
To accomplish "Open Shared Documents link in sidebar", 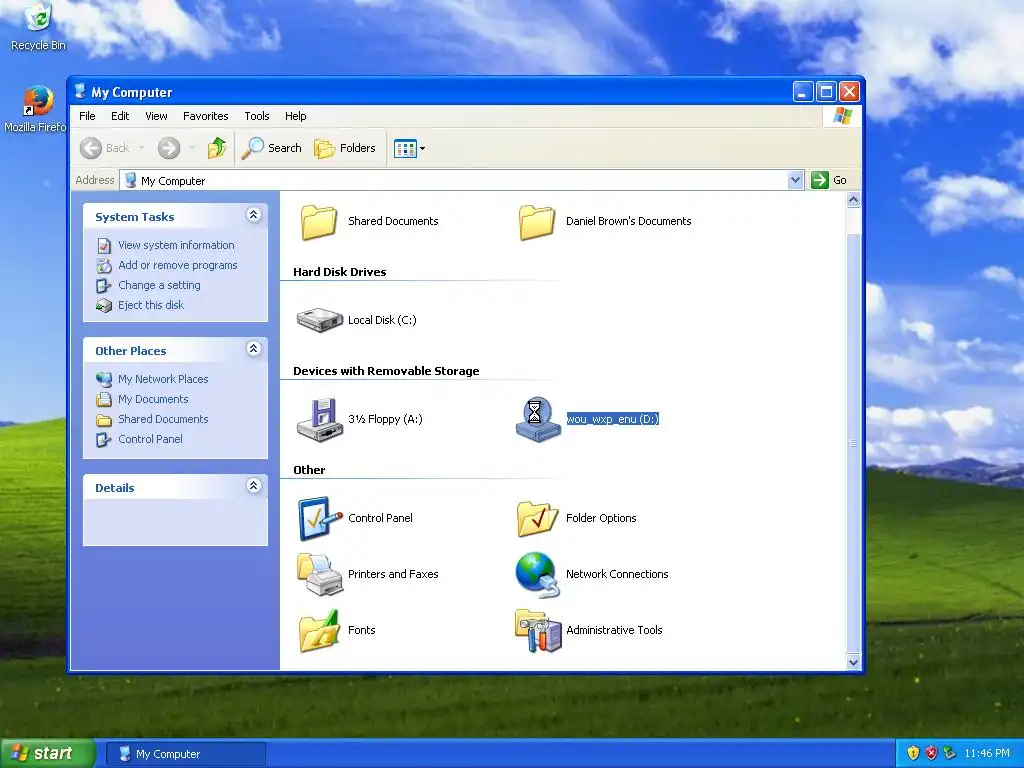I will pyautogui.click(x=163, y=419).
